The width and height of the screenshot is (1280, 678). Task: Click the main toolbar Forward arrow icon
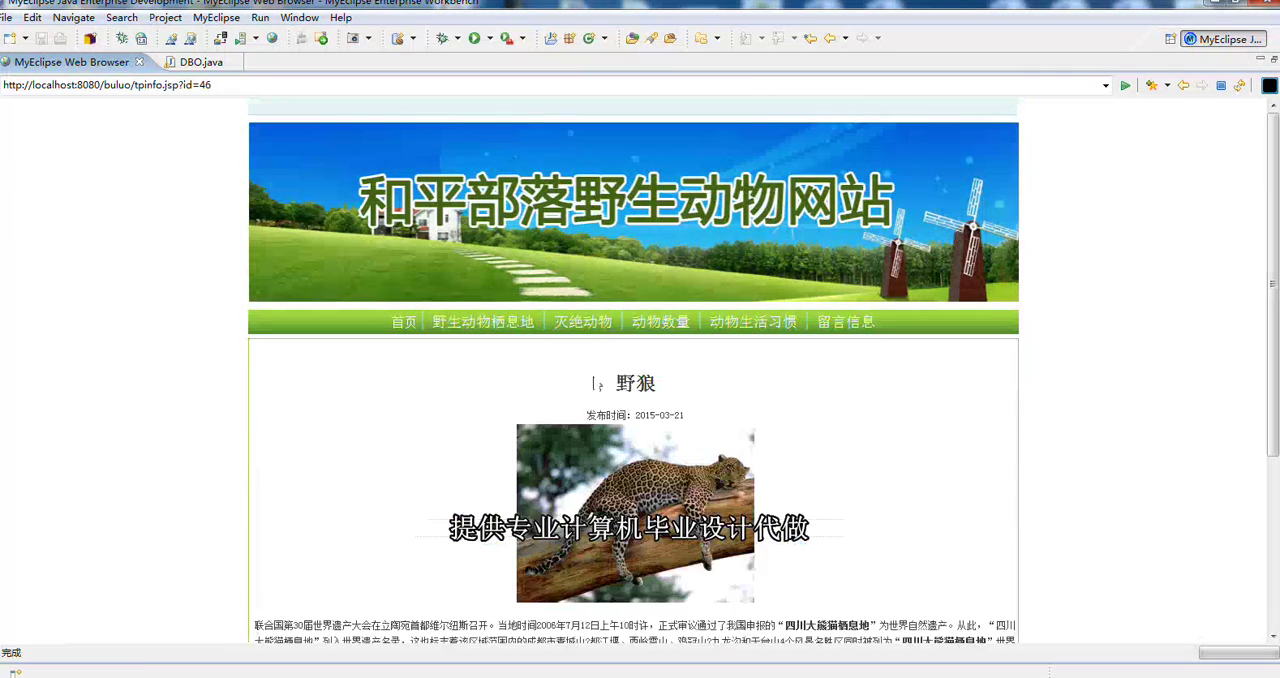(x=862, y=38)
